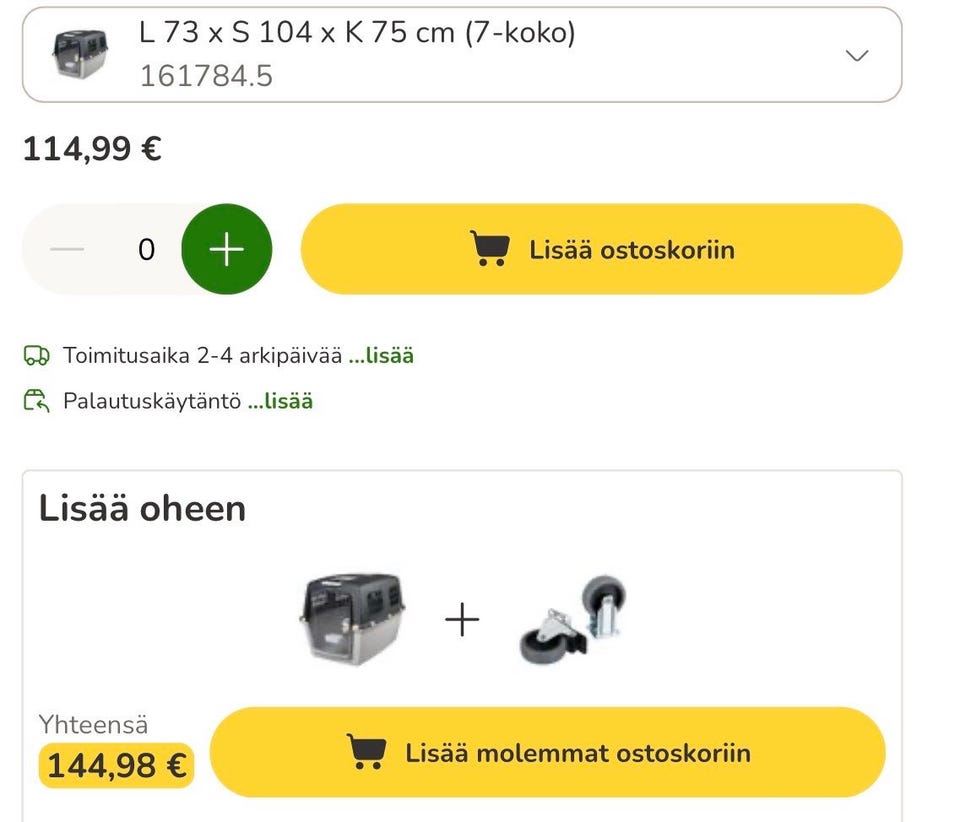960x822 pixels.
Task: Click the quantity field showing 0
Action: [x=146, y=249]
